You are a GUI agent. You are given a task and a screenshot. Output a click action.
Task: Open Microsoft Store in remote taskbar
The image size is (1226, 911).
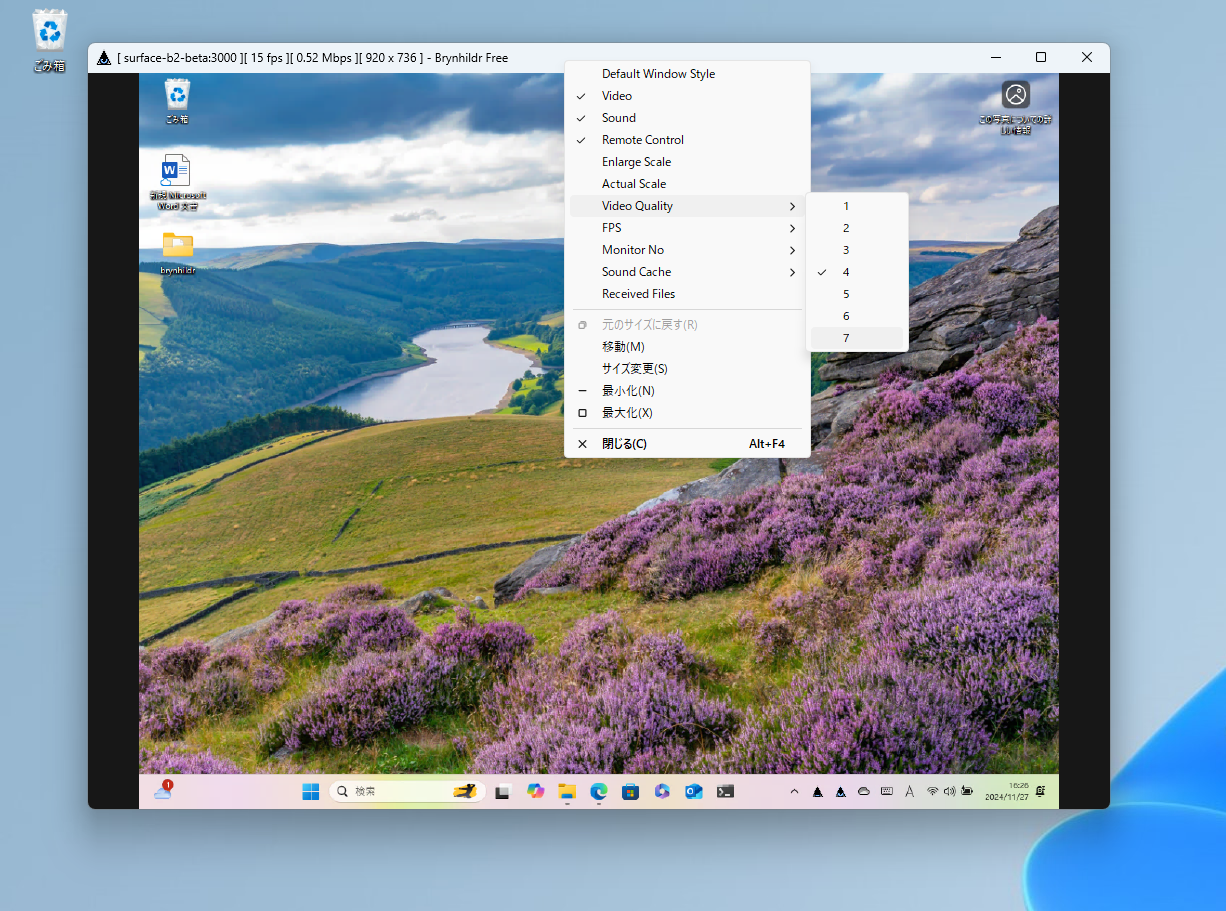(x=630, y=792)
